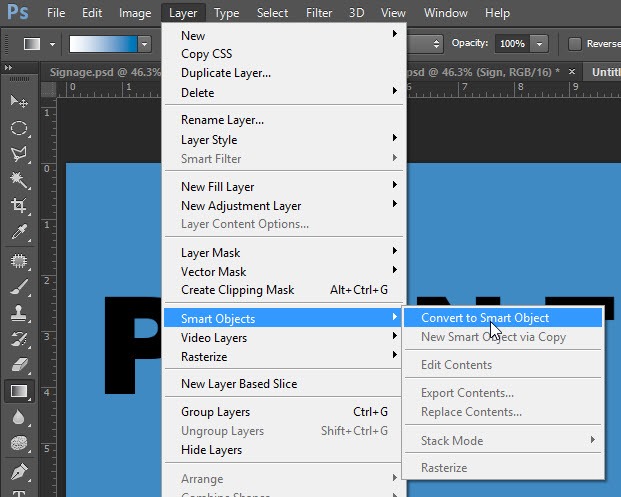Screen dimensions: 621x497
Task: Select the Elliptical Marquee tool
Action: point(19,128)
